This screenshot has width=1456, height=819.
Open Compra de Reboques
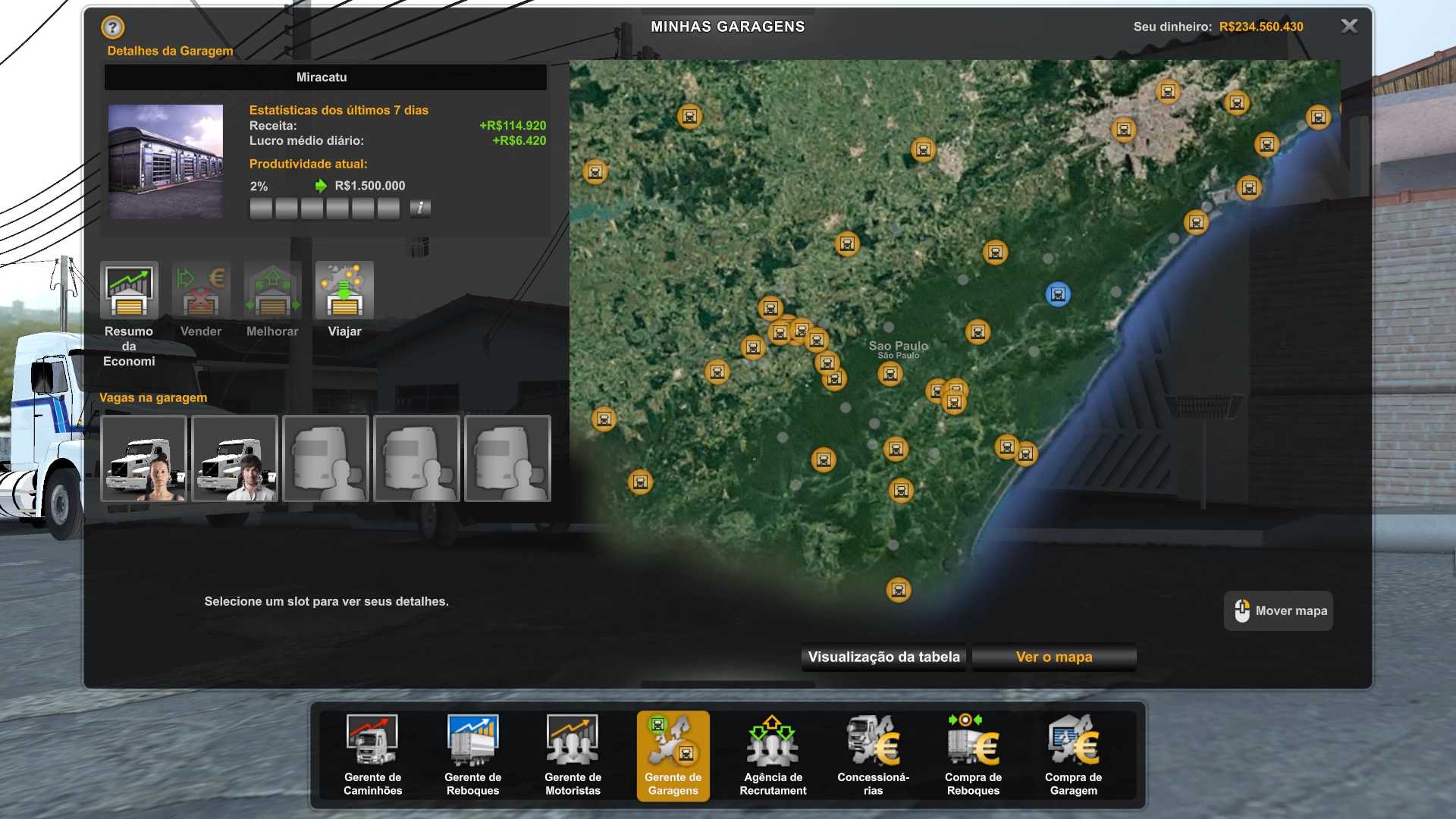pyautogui.click(x=973, y=755)
